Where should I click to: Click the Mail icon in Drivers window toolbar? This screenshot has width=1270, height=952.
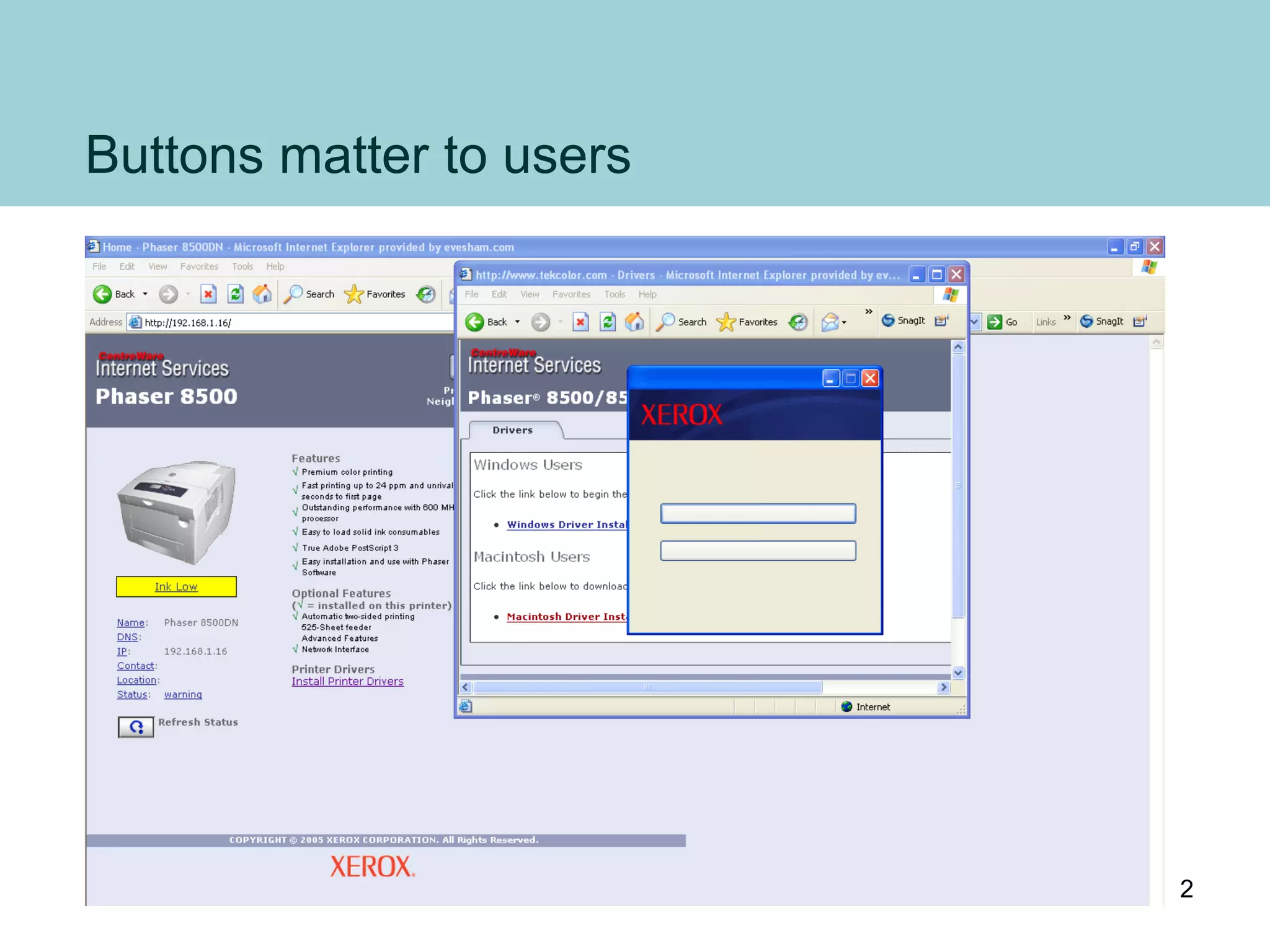point(830,322)
